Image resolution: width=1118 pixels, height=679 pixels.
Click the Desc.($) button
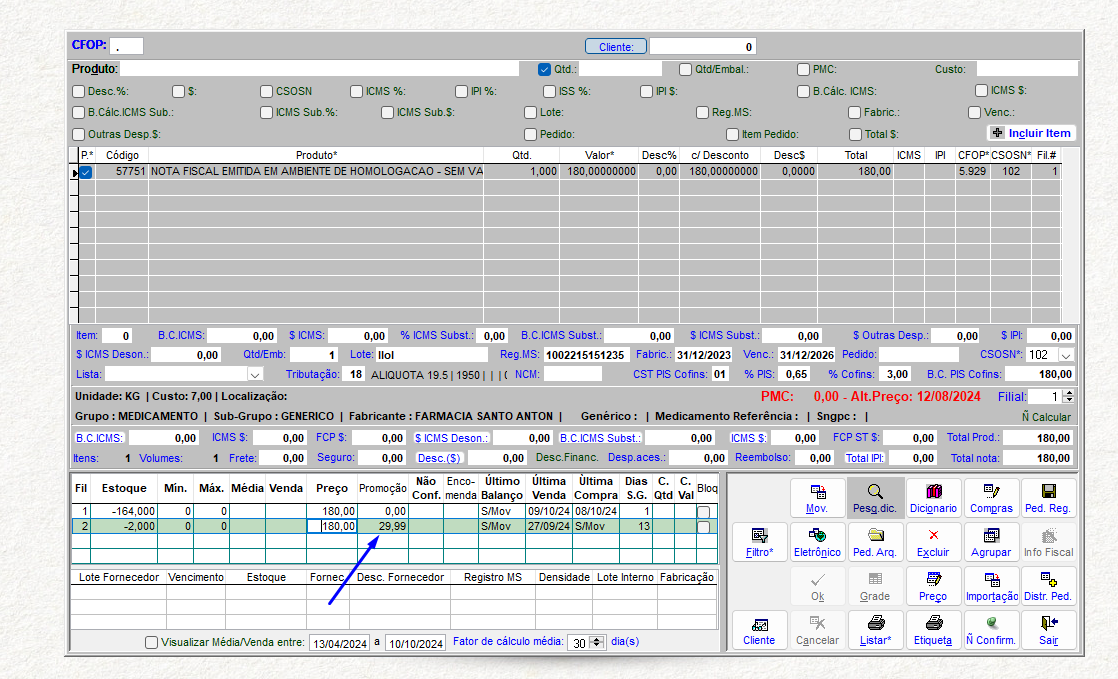click(x=439, y=458)
